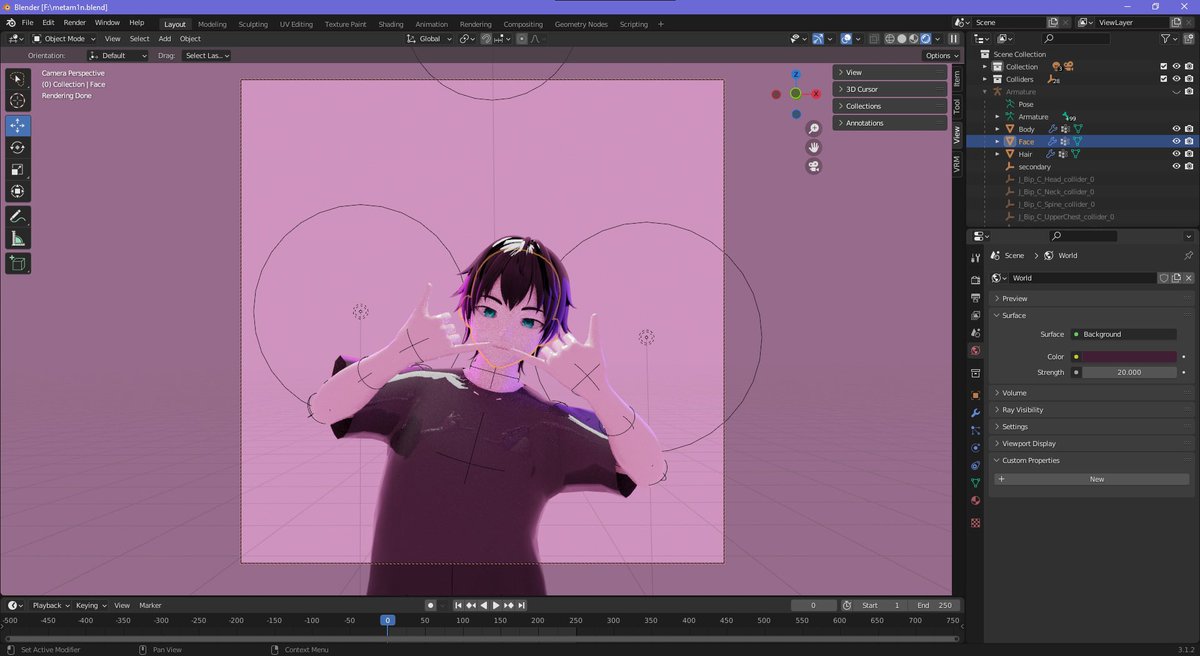Switch to the Geometry Nodes workspace tab
This screenshot has width=1200, height=656.
click(581, 24)
